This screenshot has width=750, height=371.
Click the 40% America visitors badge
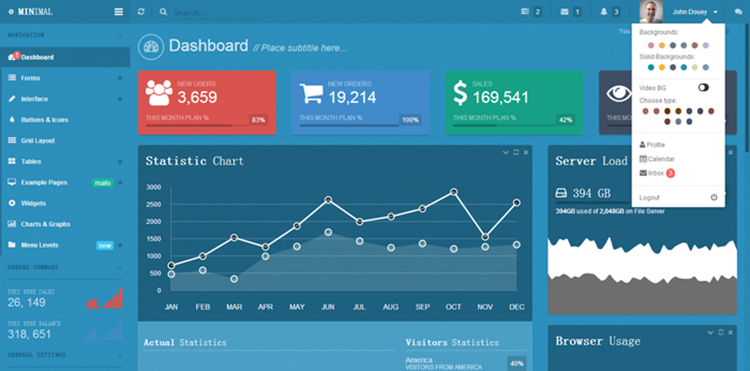pyautogui.click(x=517, y=363)
